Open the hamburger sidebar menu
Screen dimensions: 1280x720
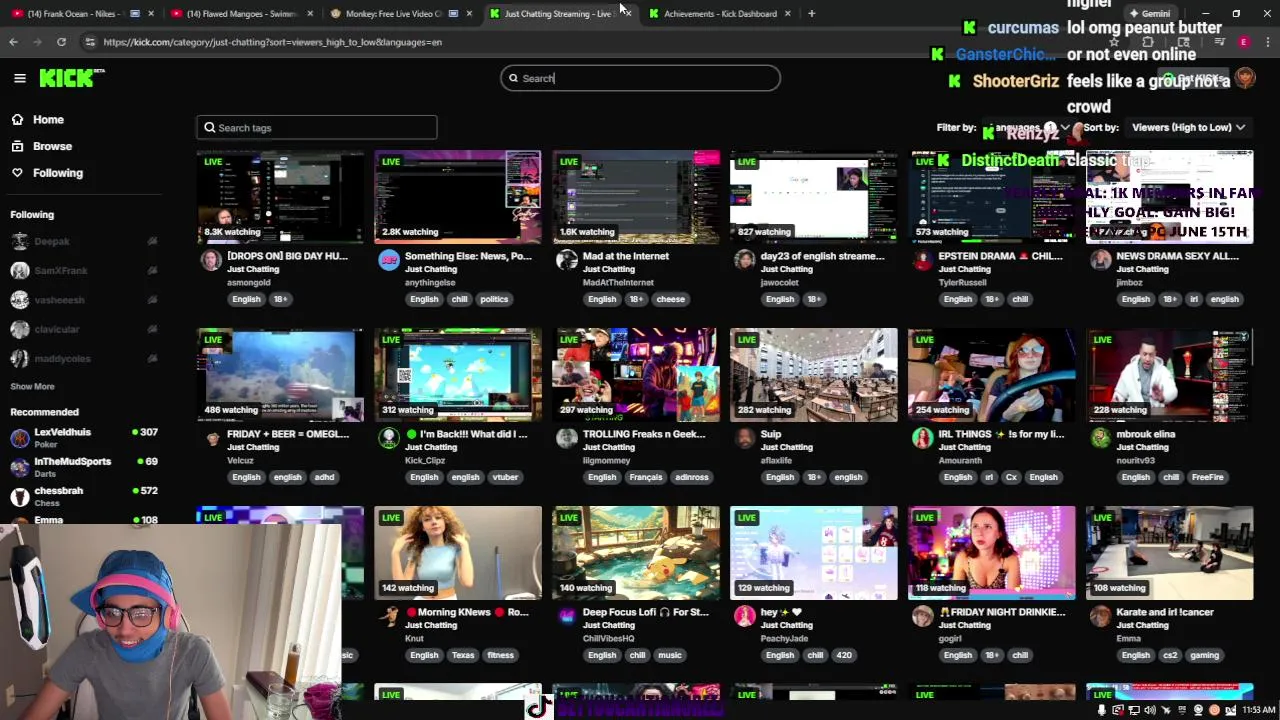(19, 78)
